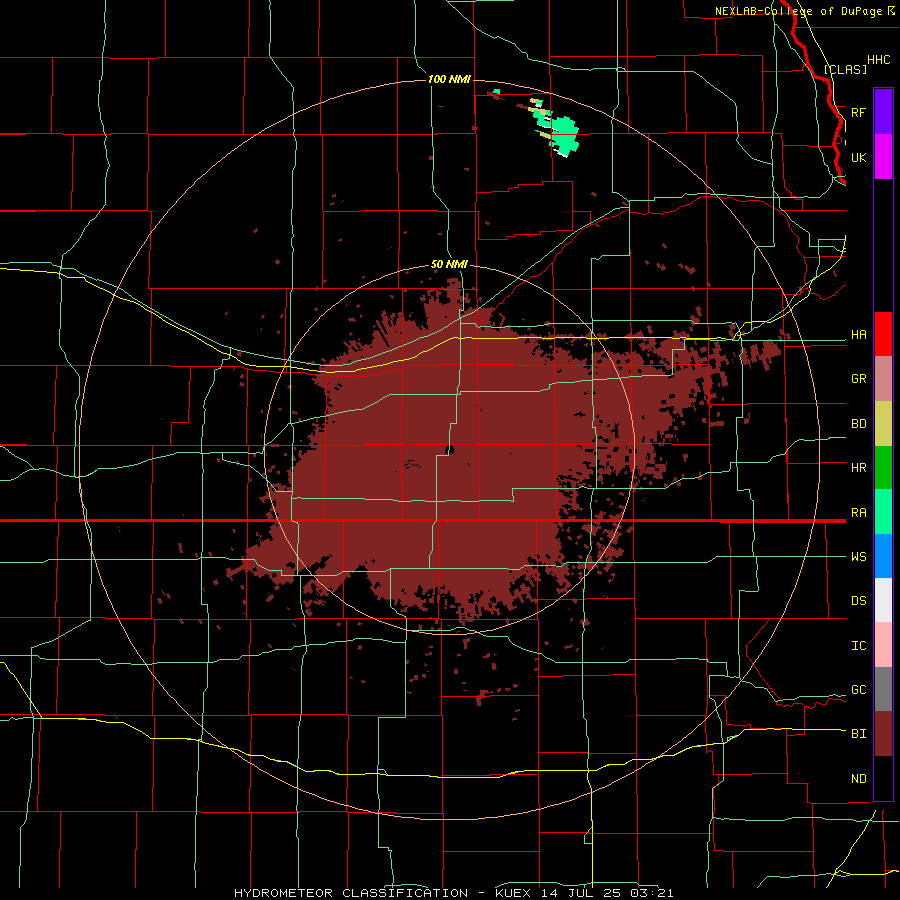This screenshot has height=900, width=900.
Task: Click the RF legend label
Action: coord(858,112)
